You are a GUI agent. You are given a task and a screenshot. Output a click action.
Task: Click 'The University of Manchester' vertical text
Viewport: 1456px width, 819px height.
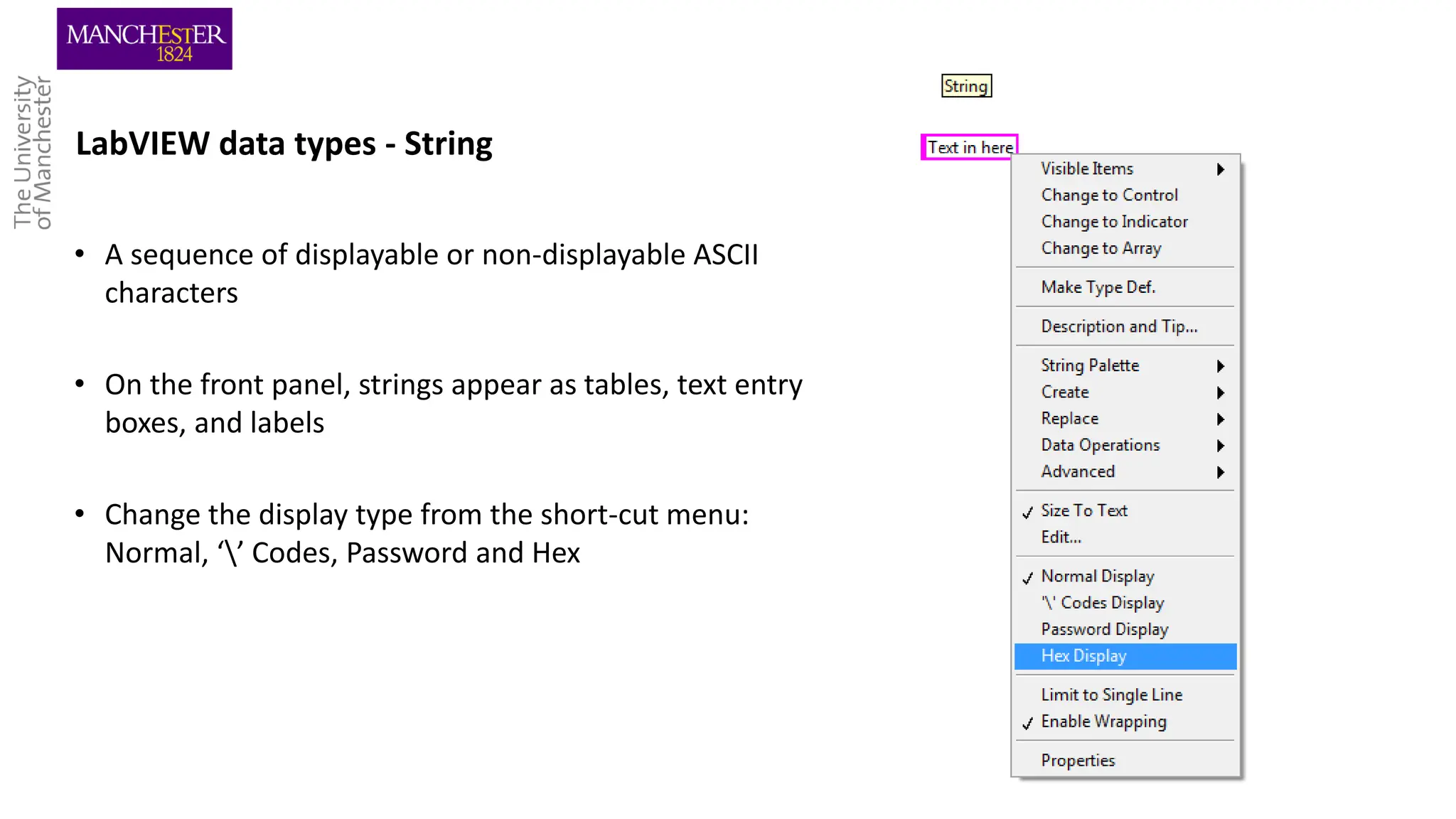33,153
